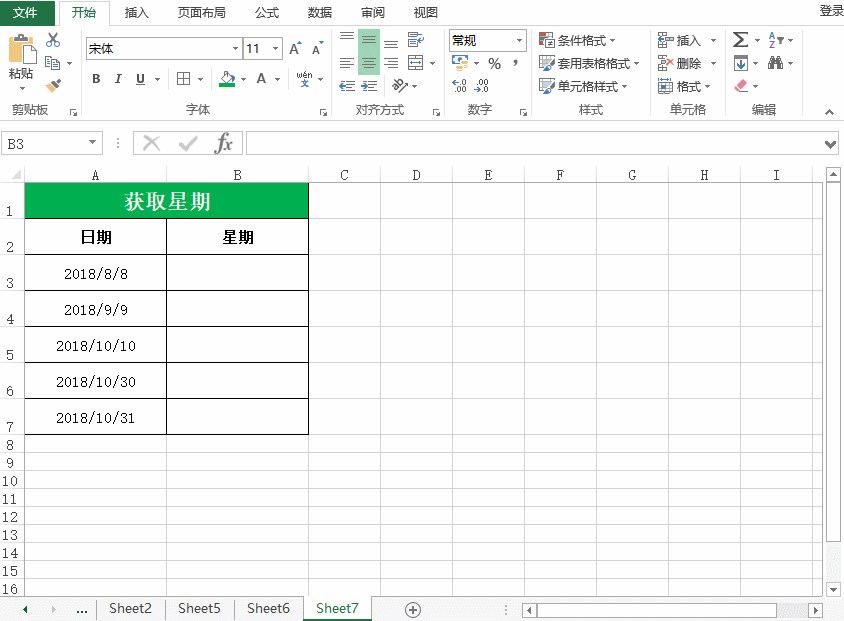Image resolution: width=844 pixels, height=621 pixels.
Task: Toggle underline formatting with U
Action: tap(139, 79)
